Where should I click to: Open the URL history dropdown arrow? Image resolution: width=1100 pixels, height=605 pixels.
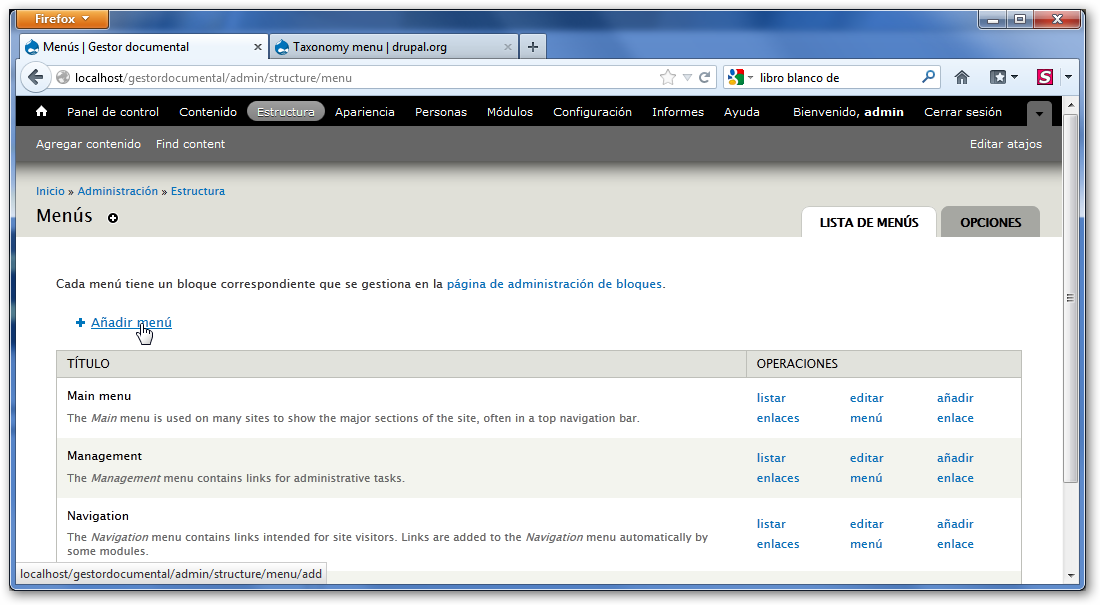point(687,77)
